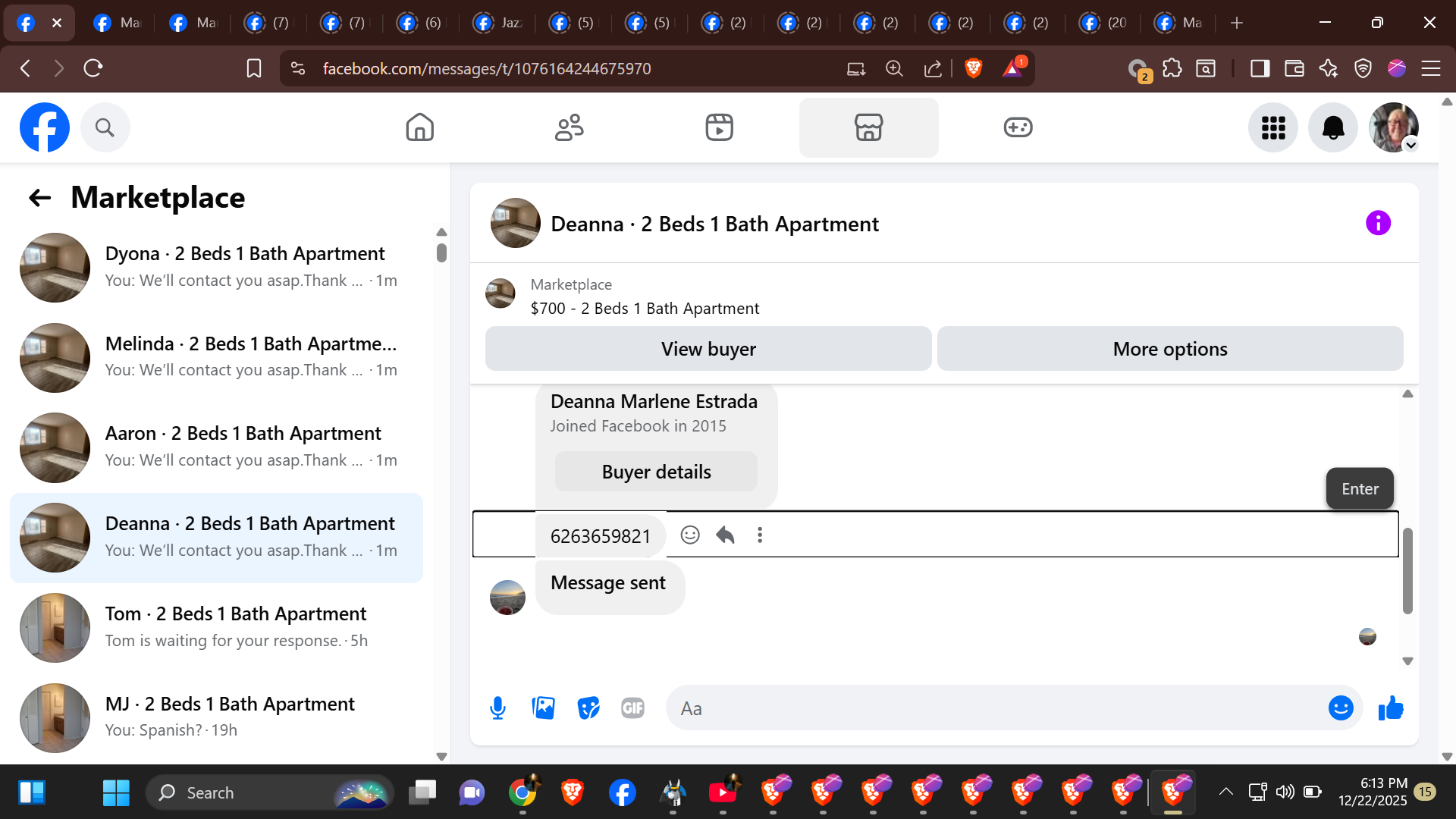Open the sticker picker icon
The height and width of the screenshot is (819, 1456).
point(588,708)
